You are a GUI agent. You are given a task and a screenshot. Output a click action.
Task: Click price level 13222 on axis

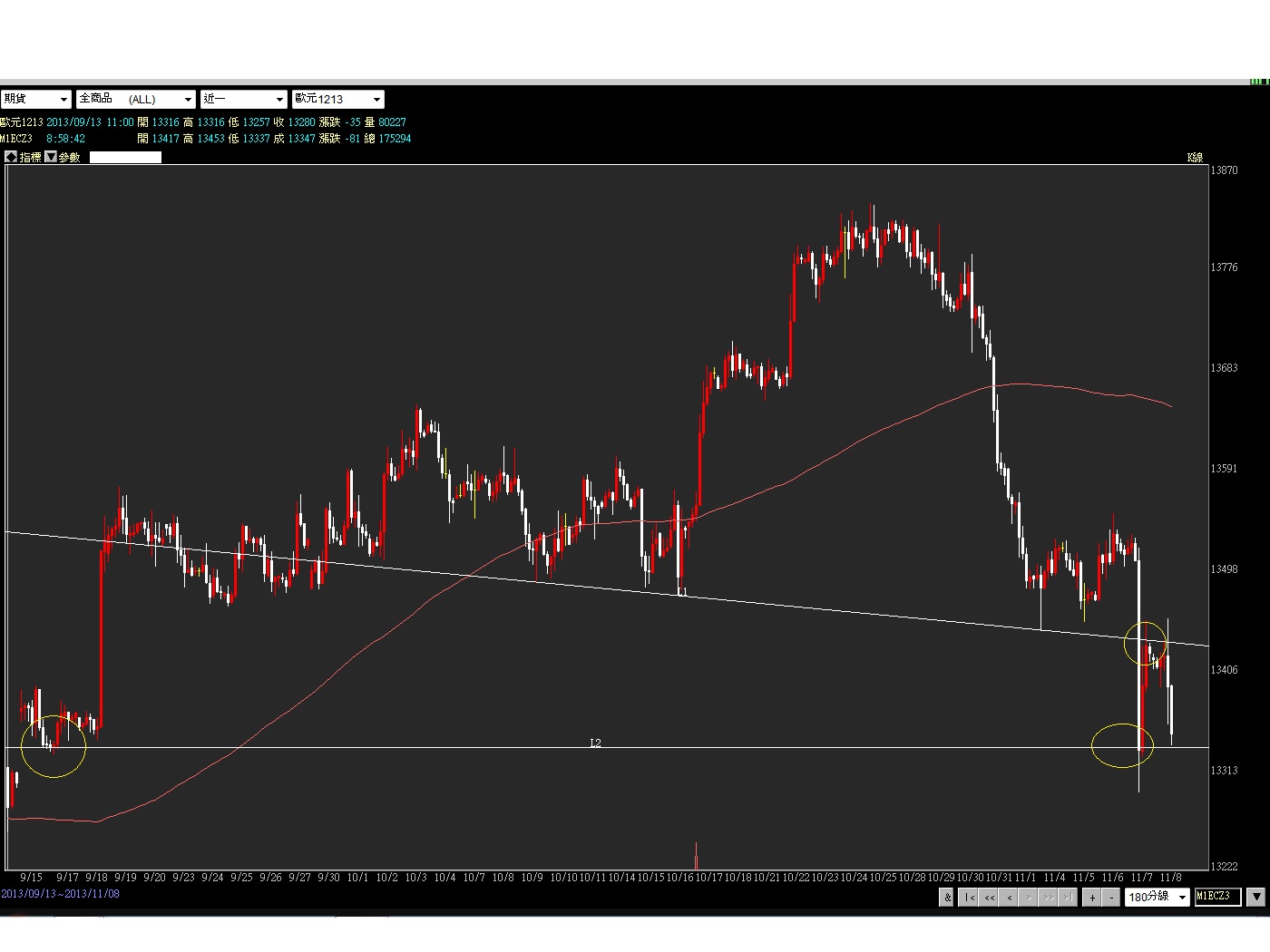click(1224, 867)
